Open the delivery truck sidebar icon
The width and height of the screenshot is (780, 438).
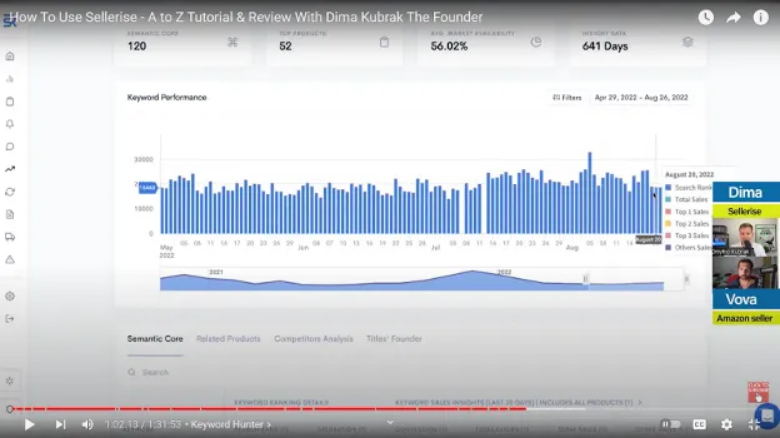tap(10, 237)
